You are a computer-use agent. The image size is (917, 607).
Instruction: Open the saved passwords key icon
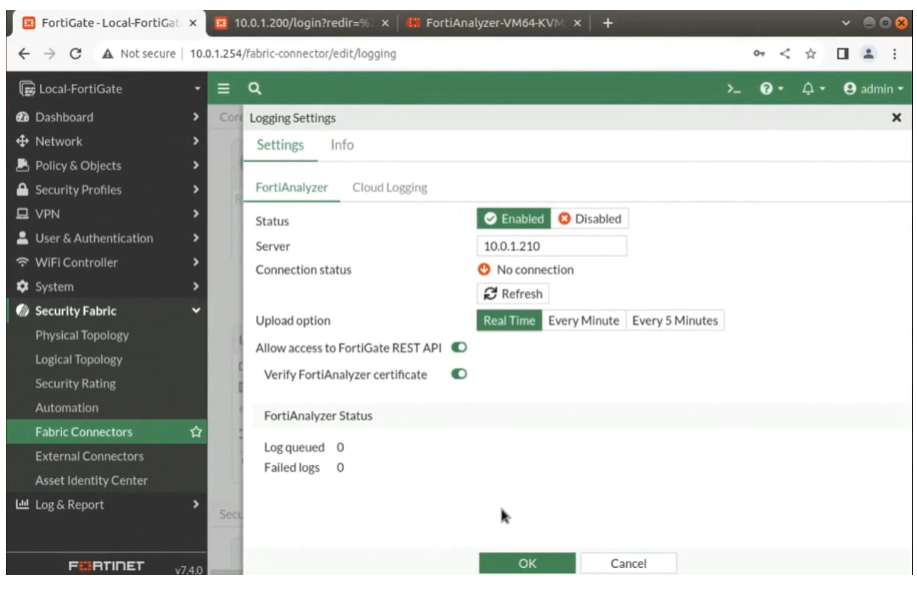759,54
